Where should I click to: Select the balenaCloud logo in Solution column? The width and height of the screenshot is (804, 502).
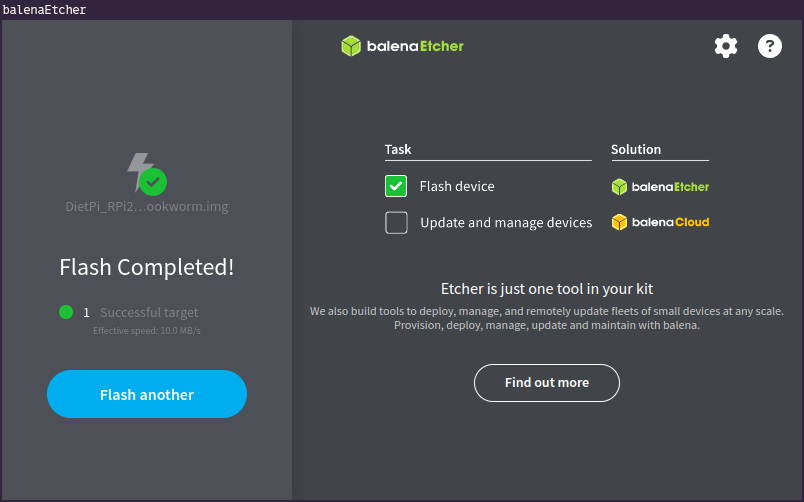(660, 222)
